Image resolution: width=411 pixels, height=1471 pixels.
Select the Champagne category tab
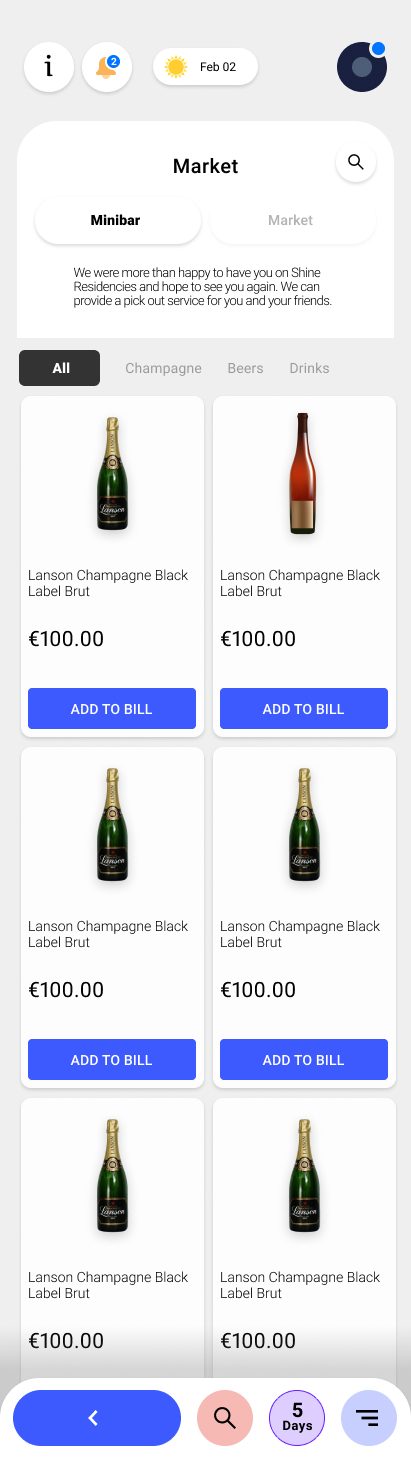(x=163, y=368)
